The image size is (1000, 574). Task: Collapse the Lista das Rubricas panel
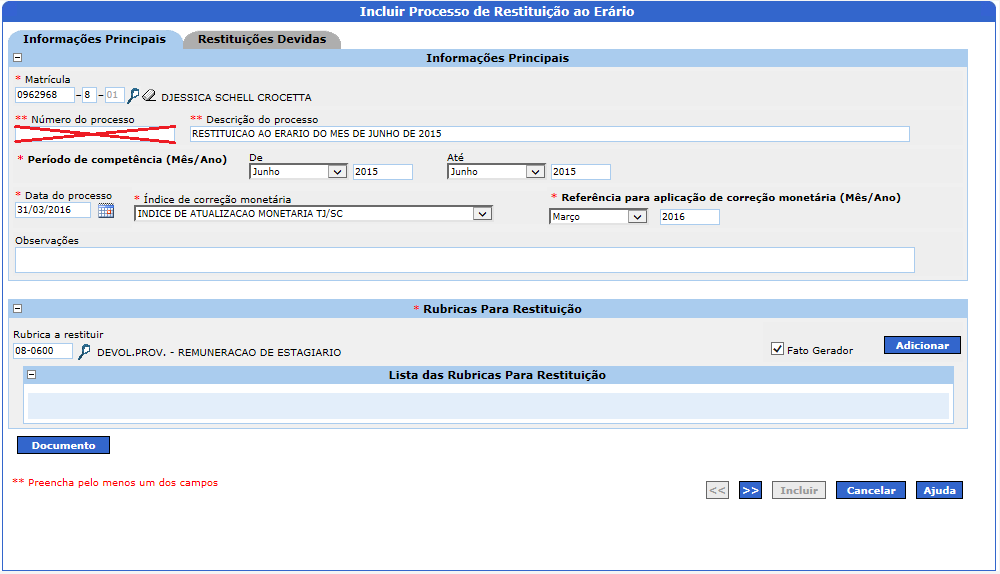(31, 375)
